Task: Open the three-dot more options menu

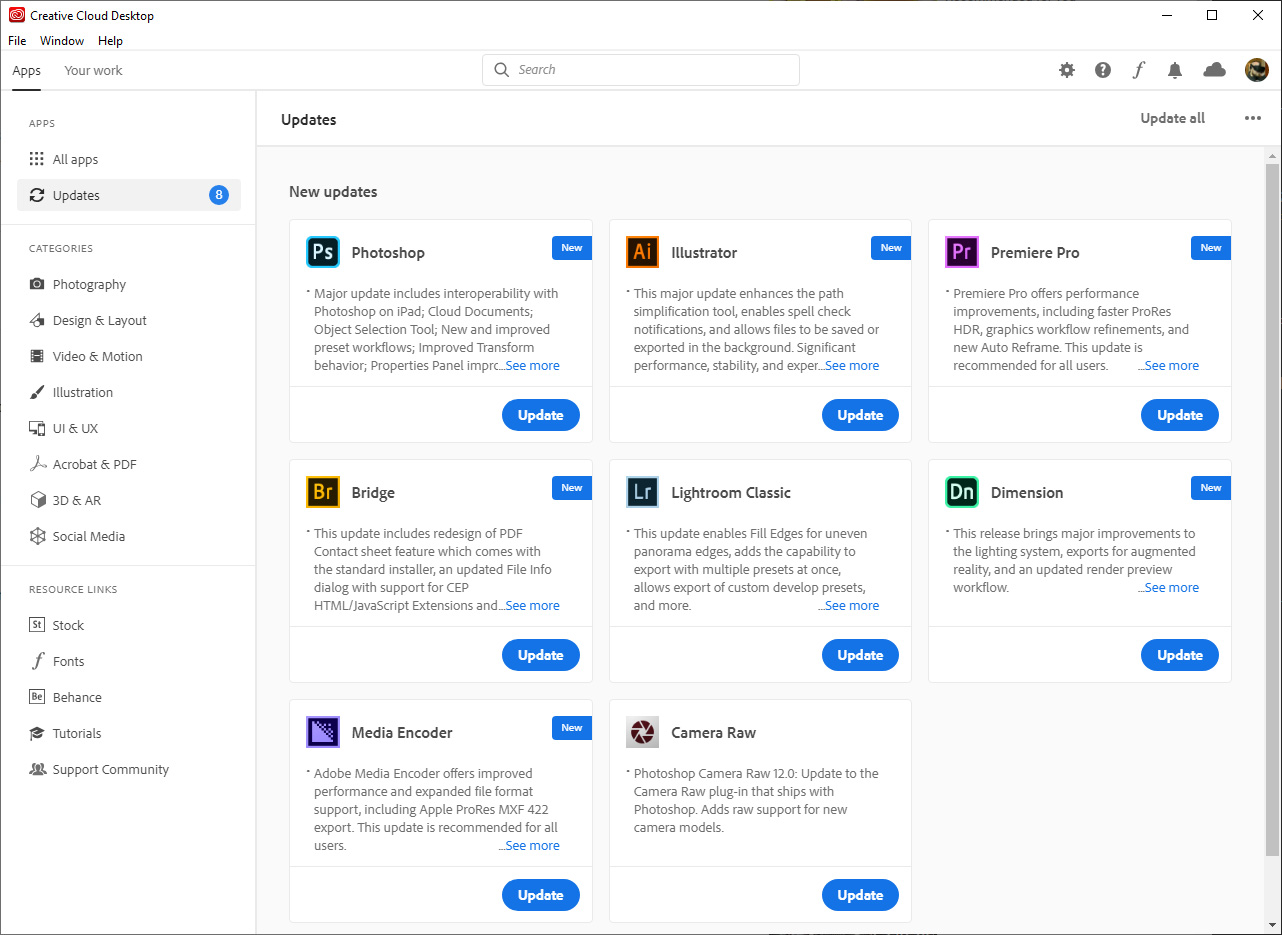Action: click(x=1253, y=118)
